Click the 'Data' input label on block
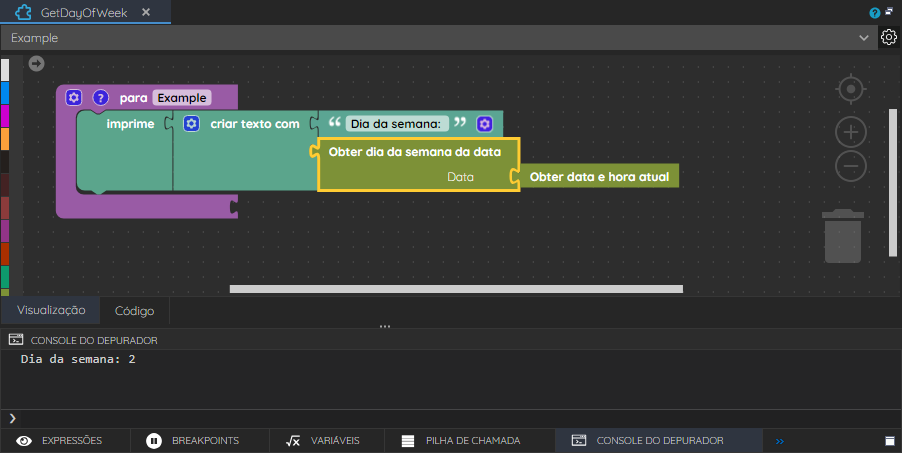Screen dimensions: 902x453 460,177
